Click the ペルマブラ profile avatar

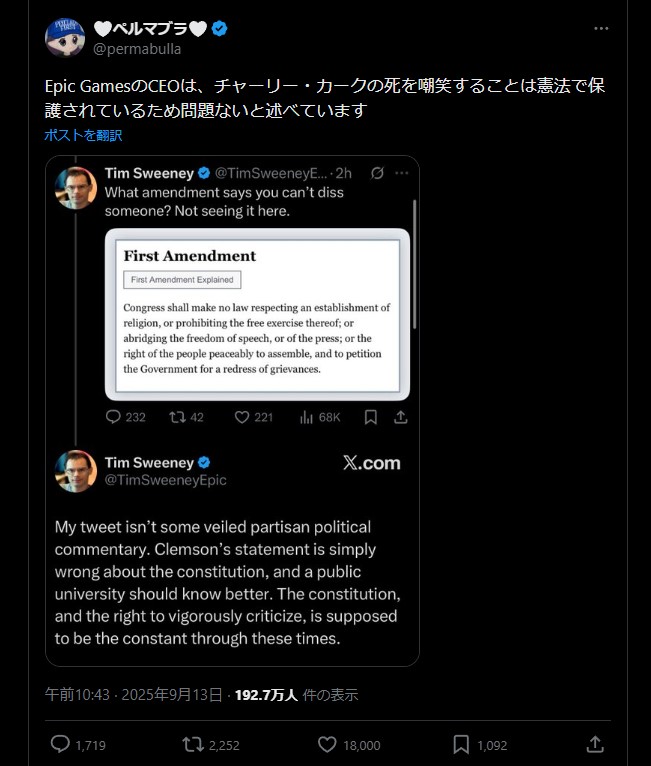point(65,37)
